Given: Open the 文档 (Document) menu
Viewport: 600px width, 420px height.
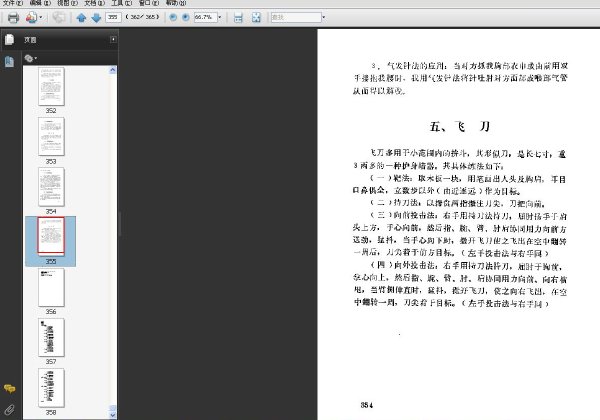Looking at the screenshot, I should click(x=95, y=3).
